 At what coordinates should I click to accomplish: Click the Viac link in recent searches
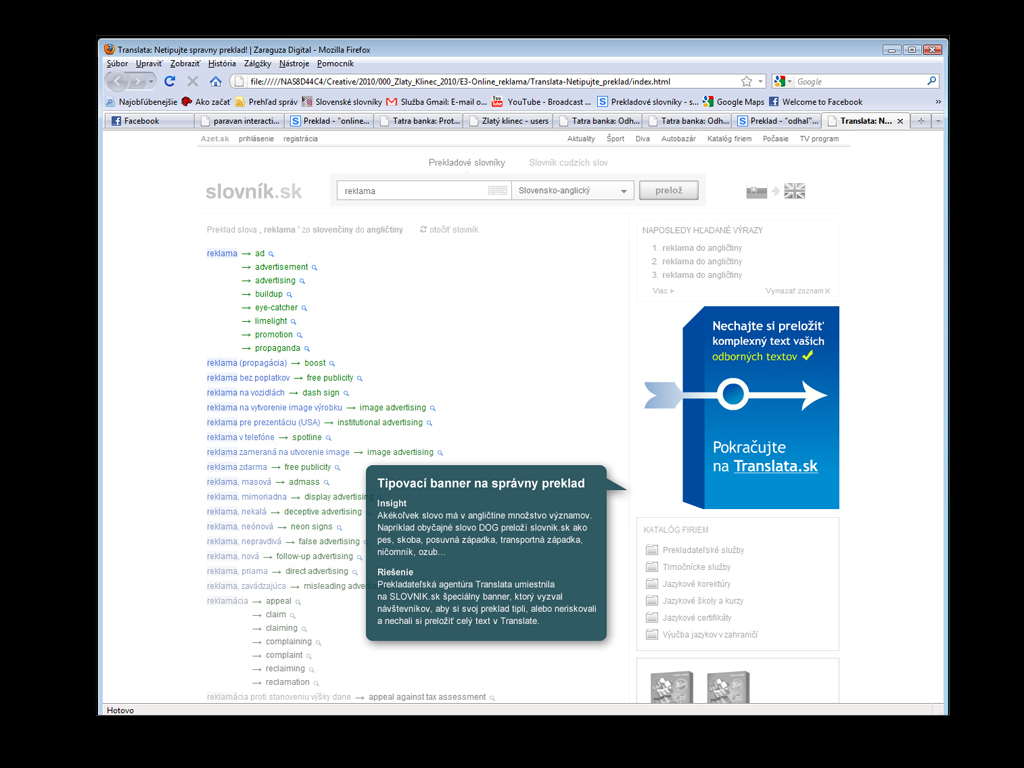663,291
